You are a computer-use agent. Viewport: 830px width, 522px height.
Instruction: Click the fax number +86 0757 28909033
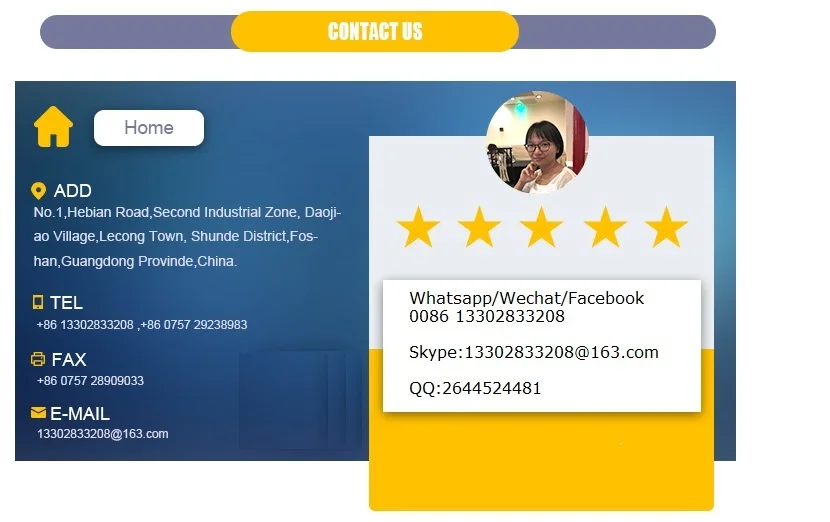click(x=91, y=381)
